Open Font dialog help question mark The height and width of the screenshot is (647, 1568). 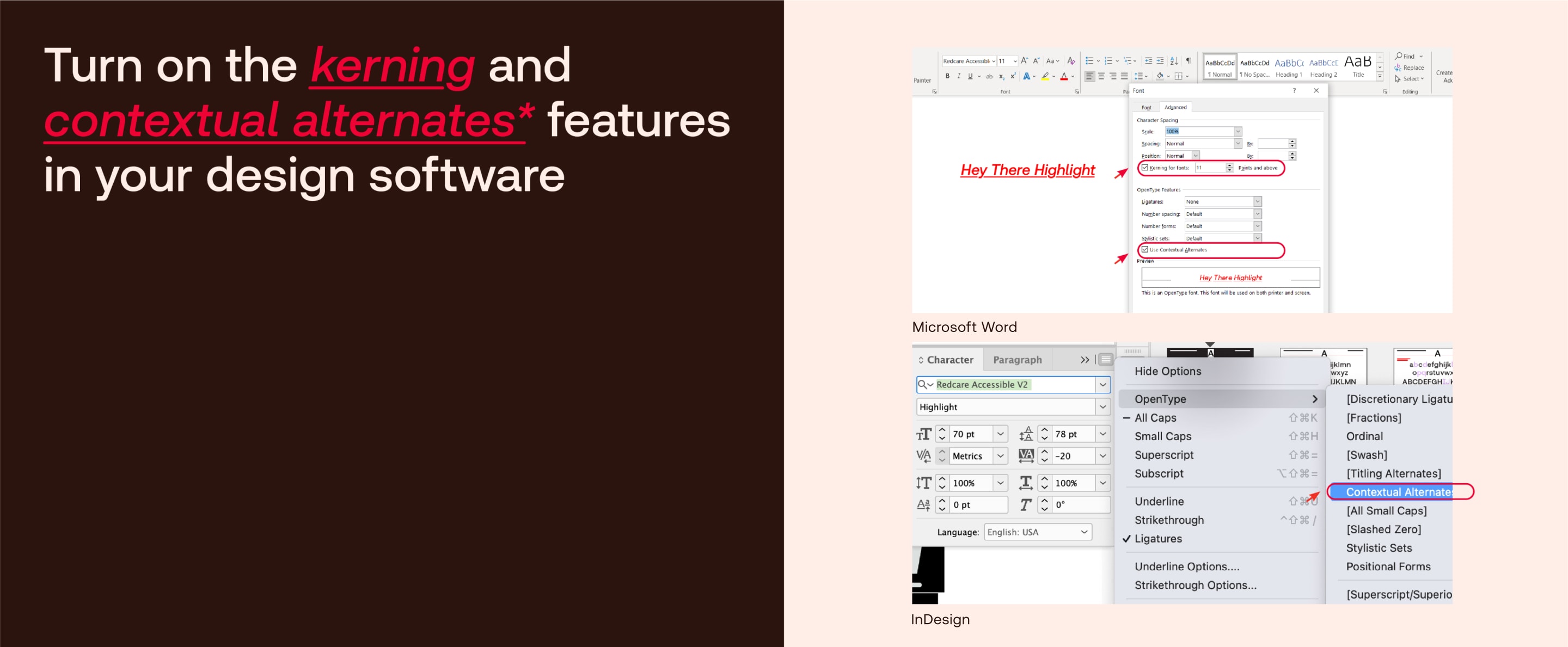(x=1295, y=91)
